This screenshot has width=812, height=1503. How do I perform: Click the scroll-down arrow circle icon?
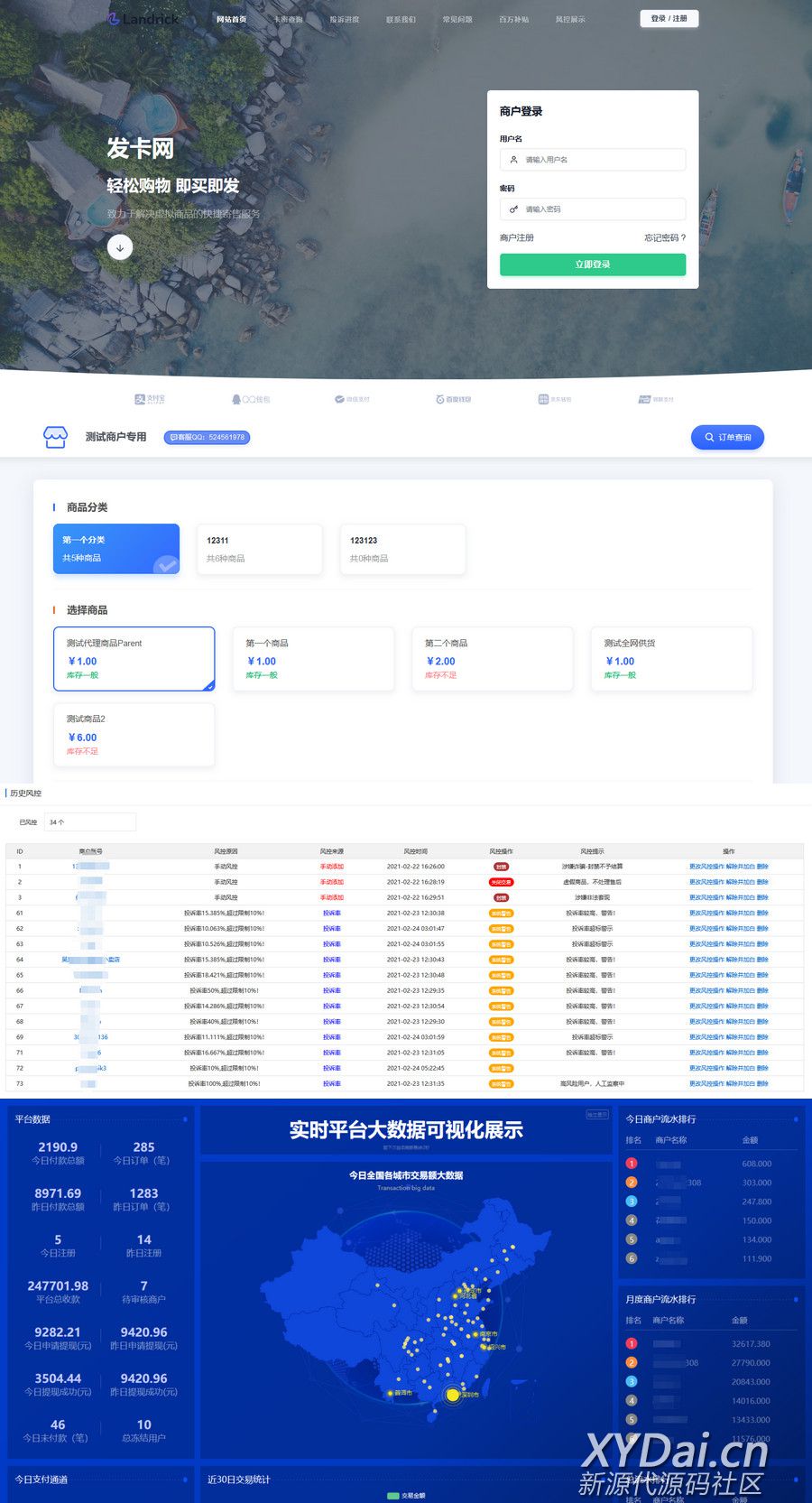point(120,247)
